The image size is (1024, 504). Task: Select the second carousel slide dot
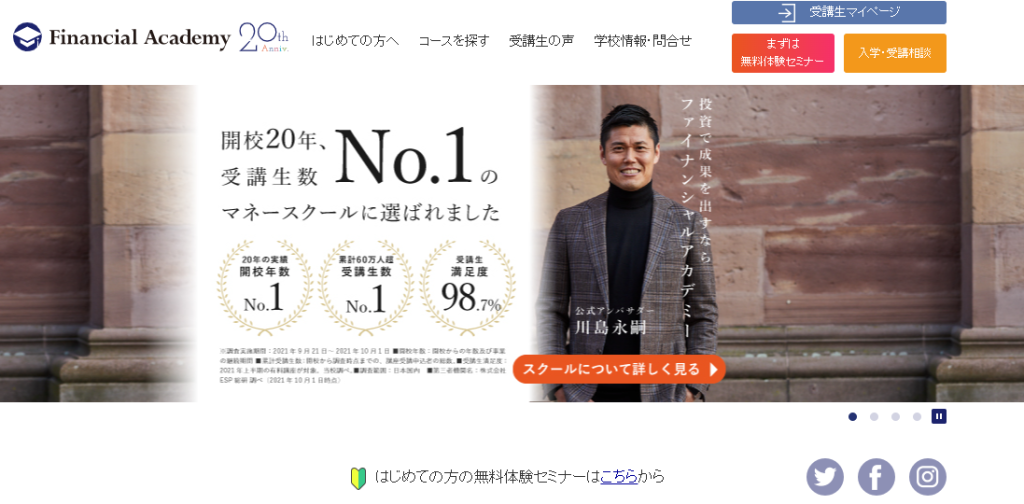pyautogui.click(x=874, y=417)
